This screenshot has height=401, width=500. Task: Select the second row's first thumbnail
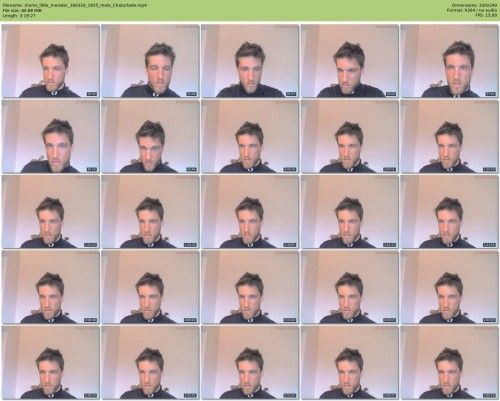click(51, 136)
